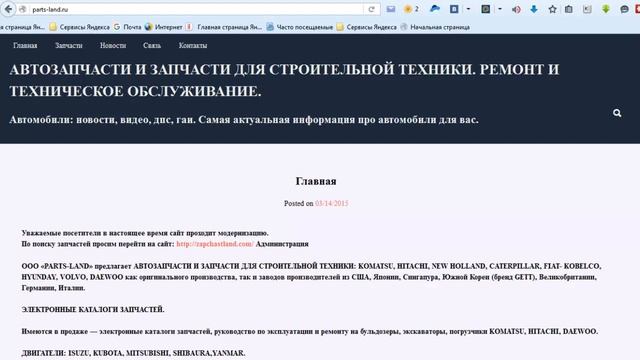Check the sunny weather widget icon
The image size is (640, 360).
(x=407, y=9)
